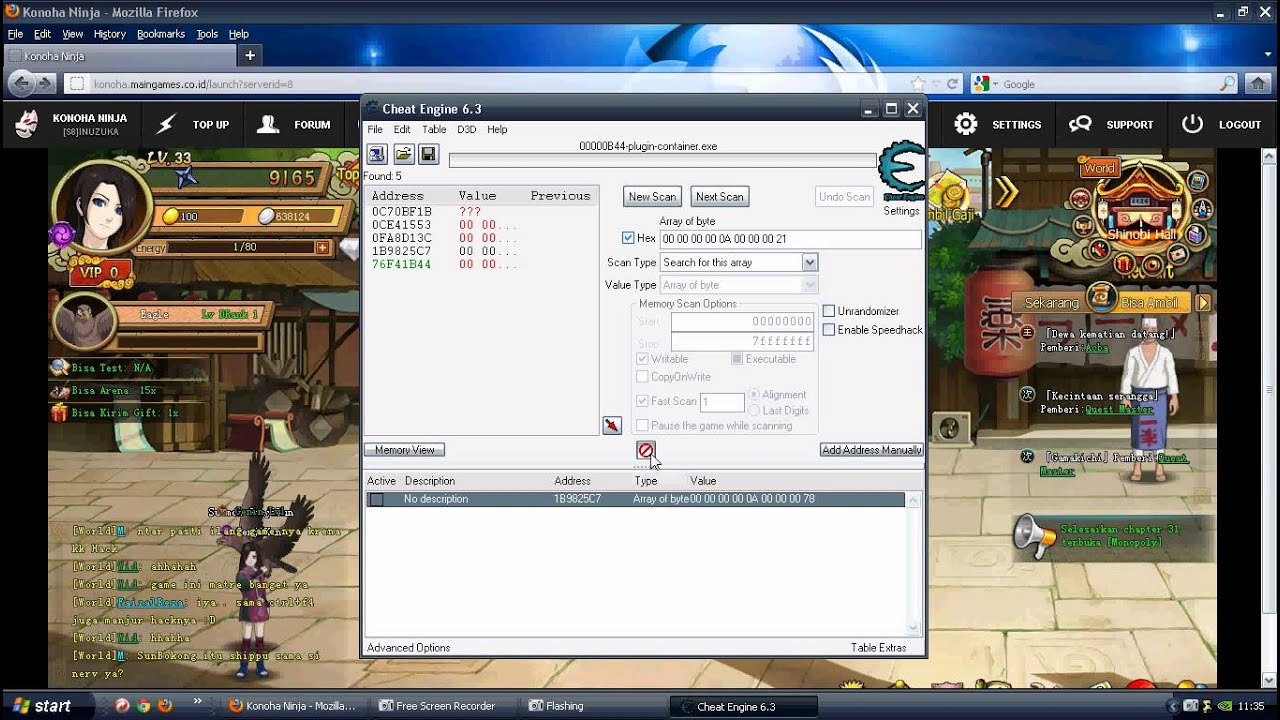This screenshot has height=720, width=1280.
Task: Select found address 0CE41553
Action: point(401,225)
